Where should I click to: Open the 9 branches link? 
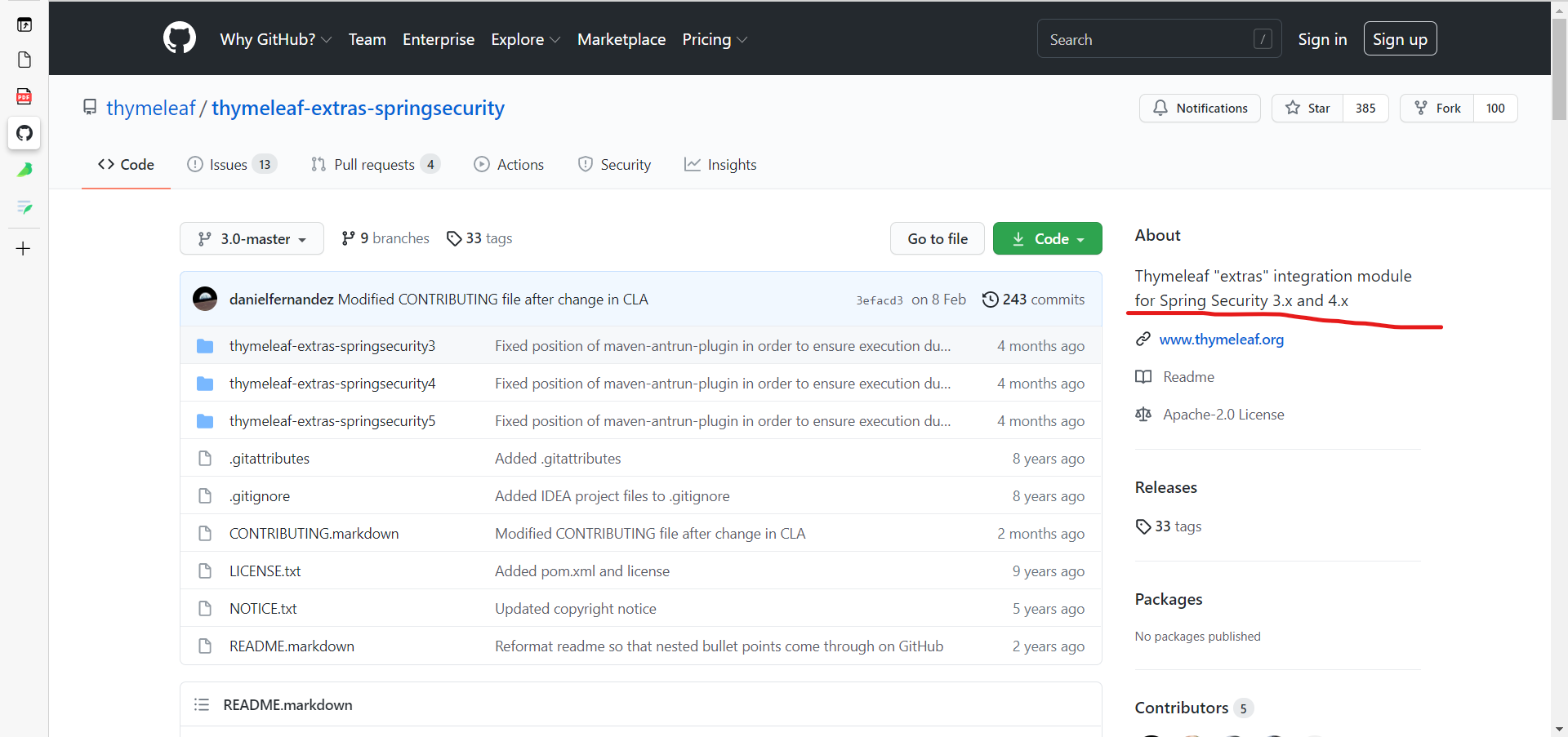[385, 238]
